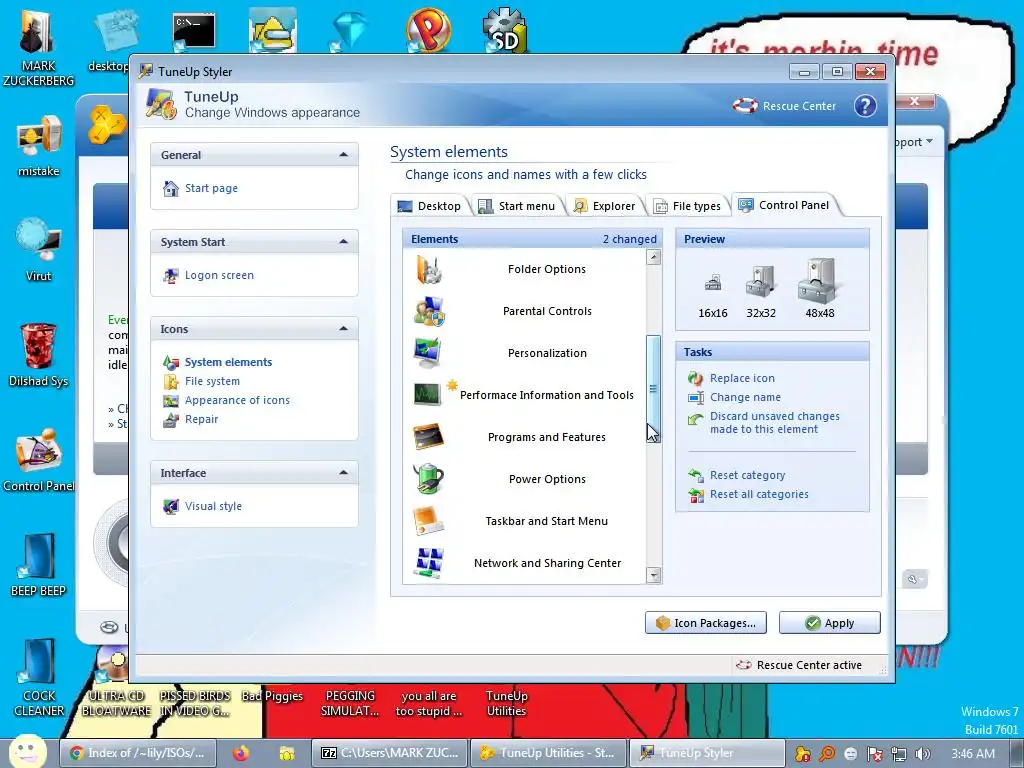Open the command prompt desktop shortcut
Image resolution: width=1024 pixels, height=768 pixels.
(194, 31)
